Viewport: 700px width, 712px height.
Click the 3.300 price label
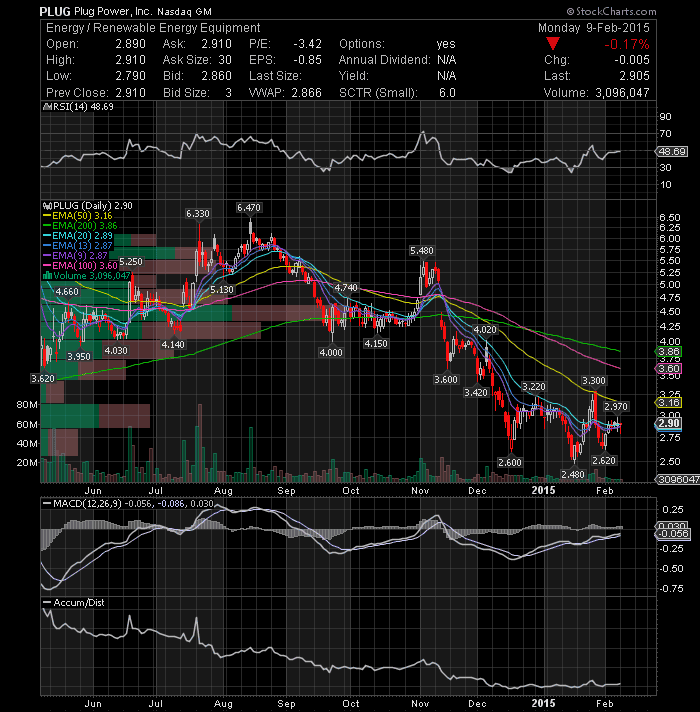[x=594, y=381]
